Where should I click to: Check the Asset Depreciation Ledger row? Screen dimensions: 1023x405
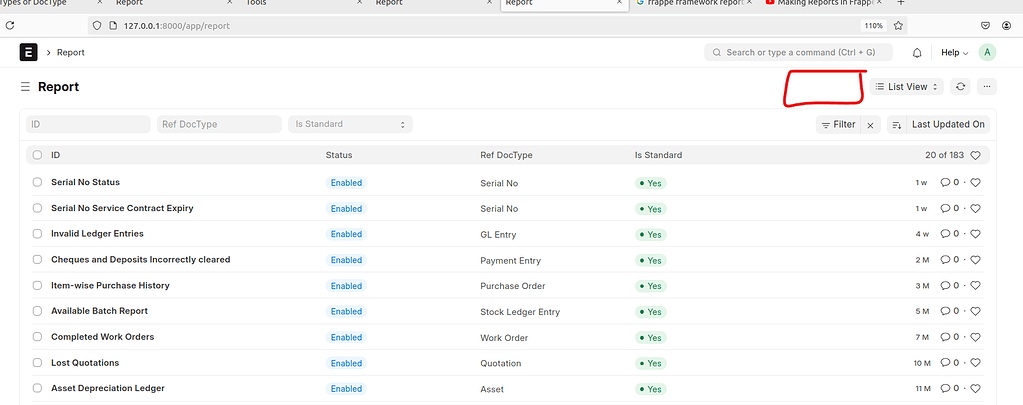pos(37,389)
